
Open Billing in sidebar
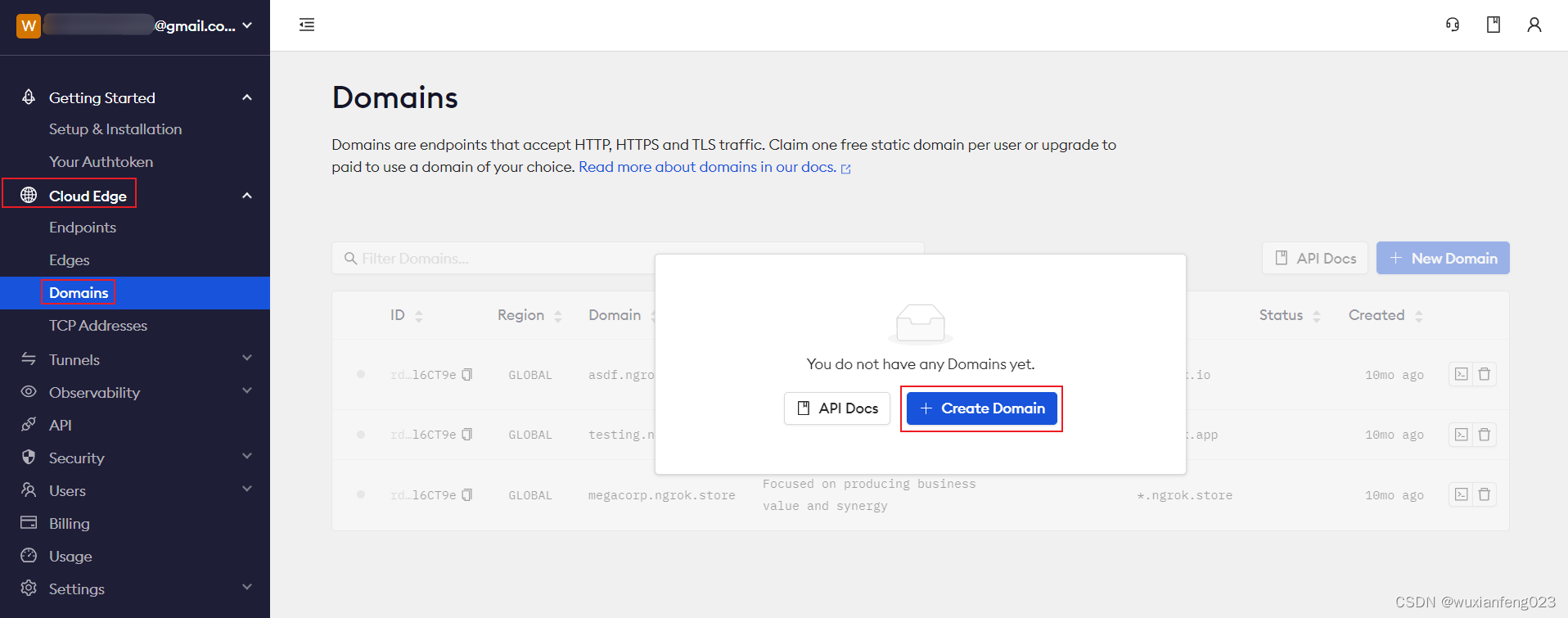(x=70, y=523)
